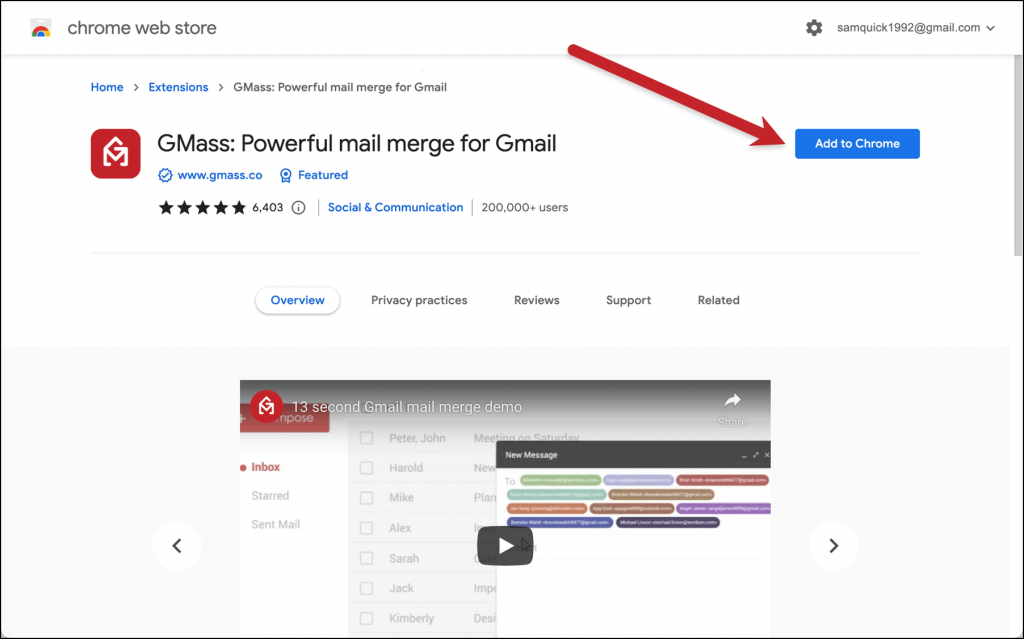The image size is (1024, 639).
Task: Click the checkbox next to Peter, John
Action: 365,437
